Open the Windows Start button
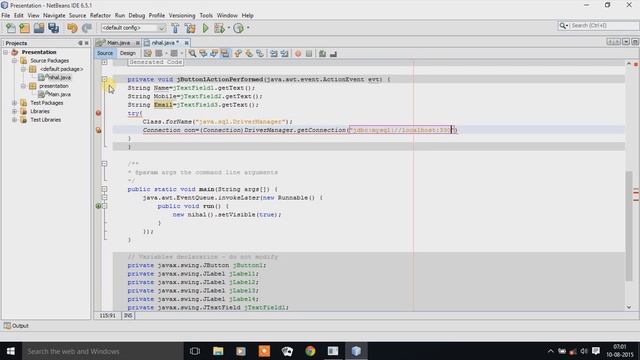Viewport: 640px width, 360px height. tap(11, 351)
